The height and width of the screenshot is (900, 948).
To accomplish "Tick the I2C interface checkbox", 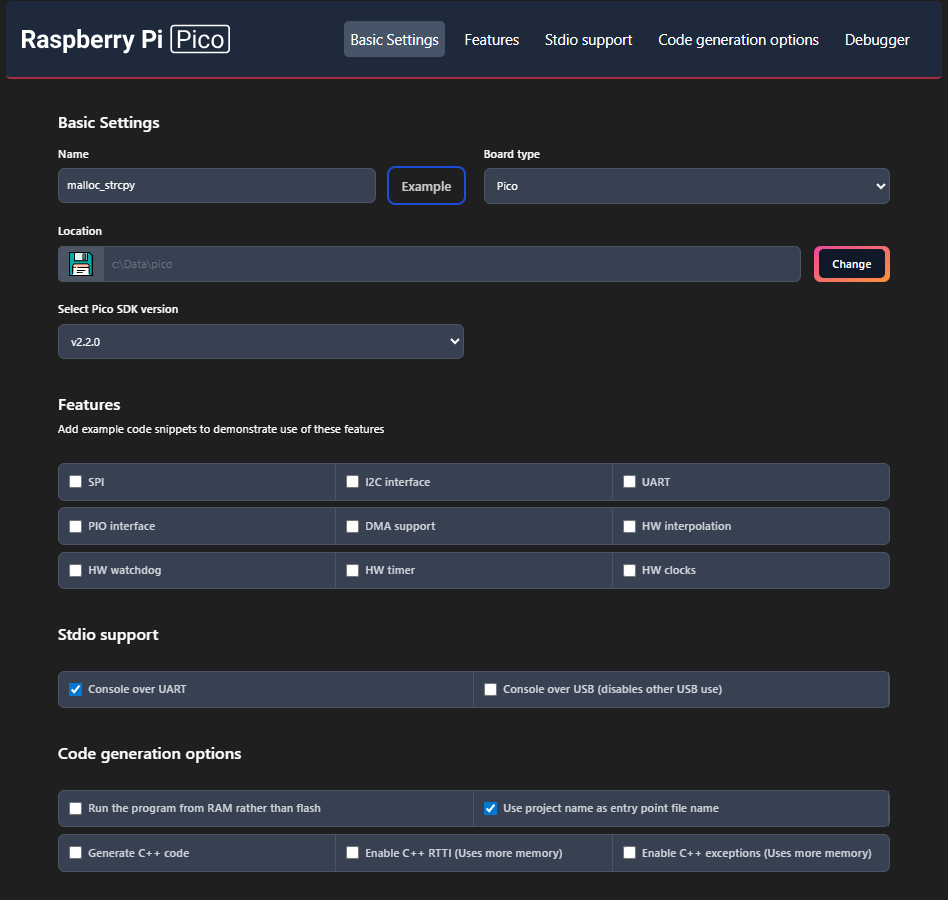I will pos(353,482).
